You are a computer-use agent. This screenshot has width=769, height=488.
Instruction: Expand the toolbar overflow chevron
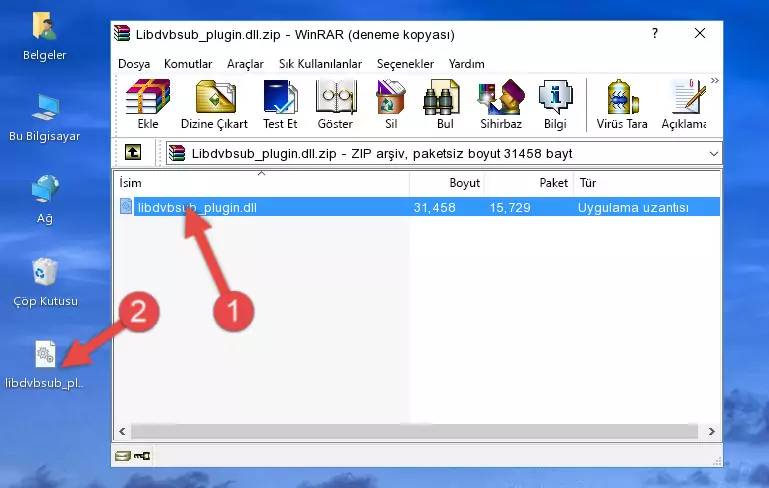pos(715,80)
